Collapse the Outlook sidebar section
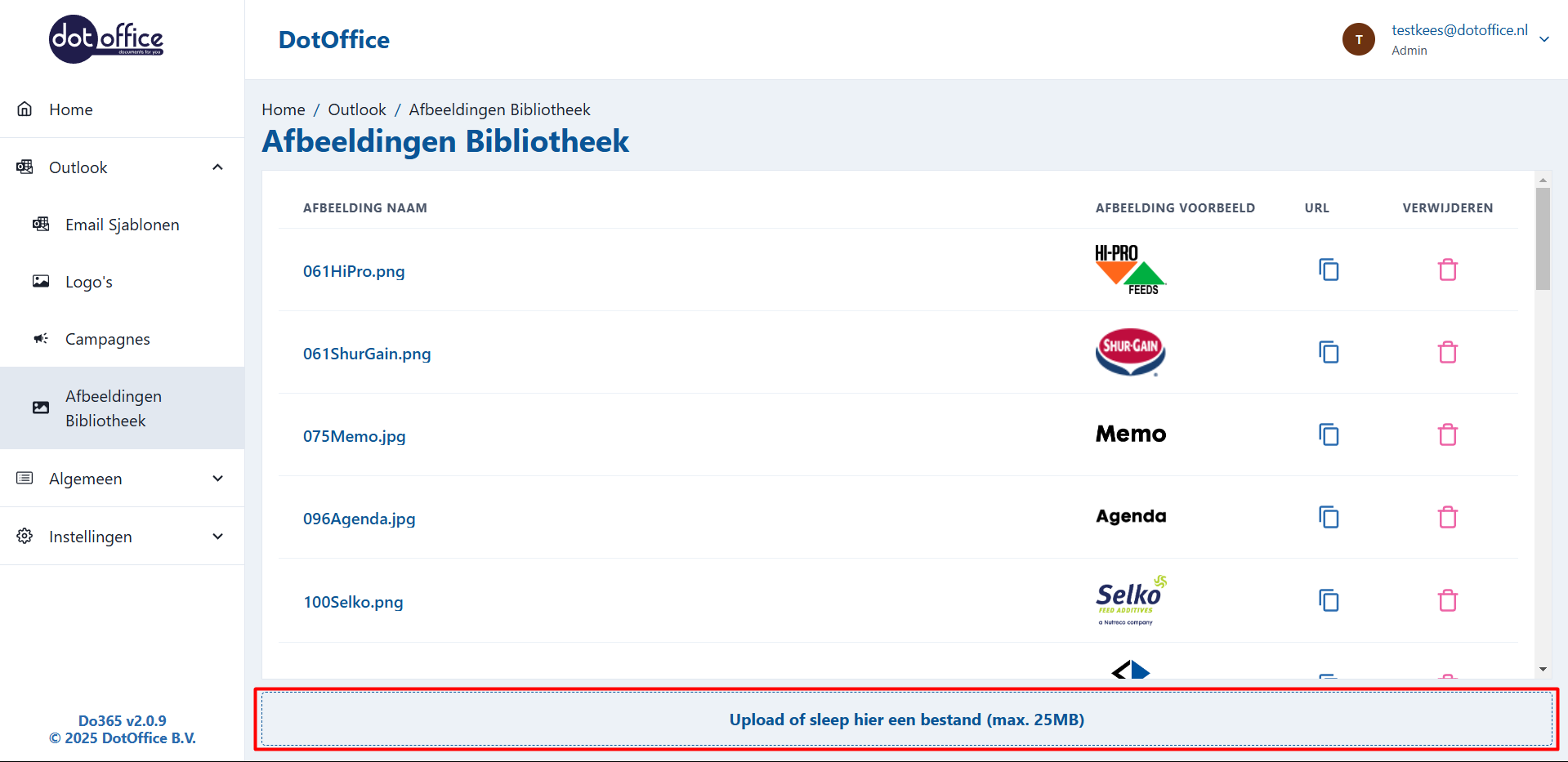This screenshot has height=762, width=1568. point(217,167)
